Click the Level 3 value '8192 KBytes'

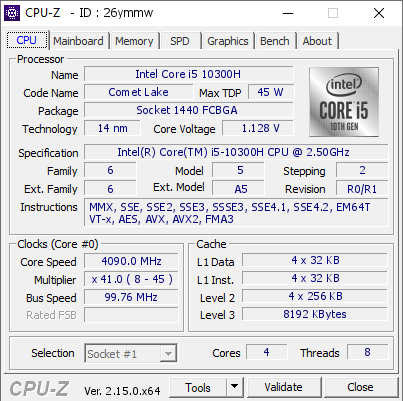[x=315, y=314]
